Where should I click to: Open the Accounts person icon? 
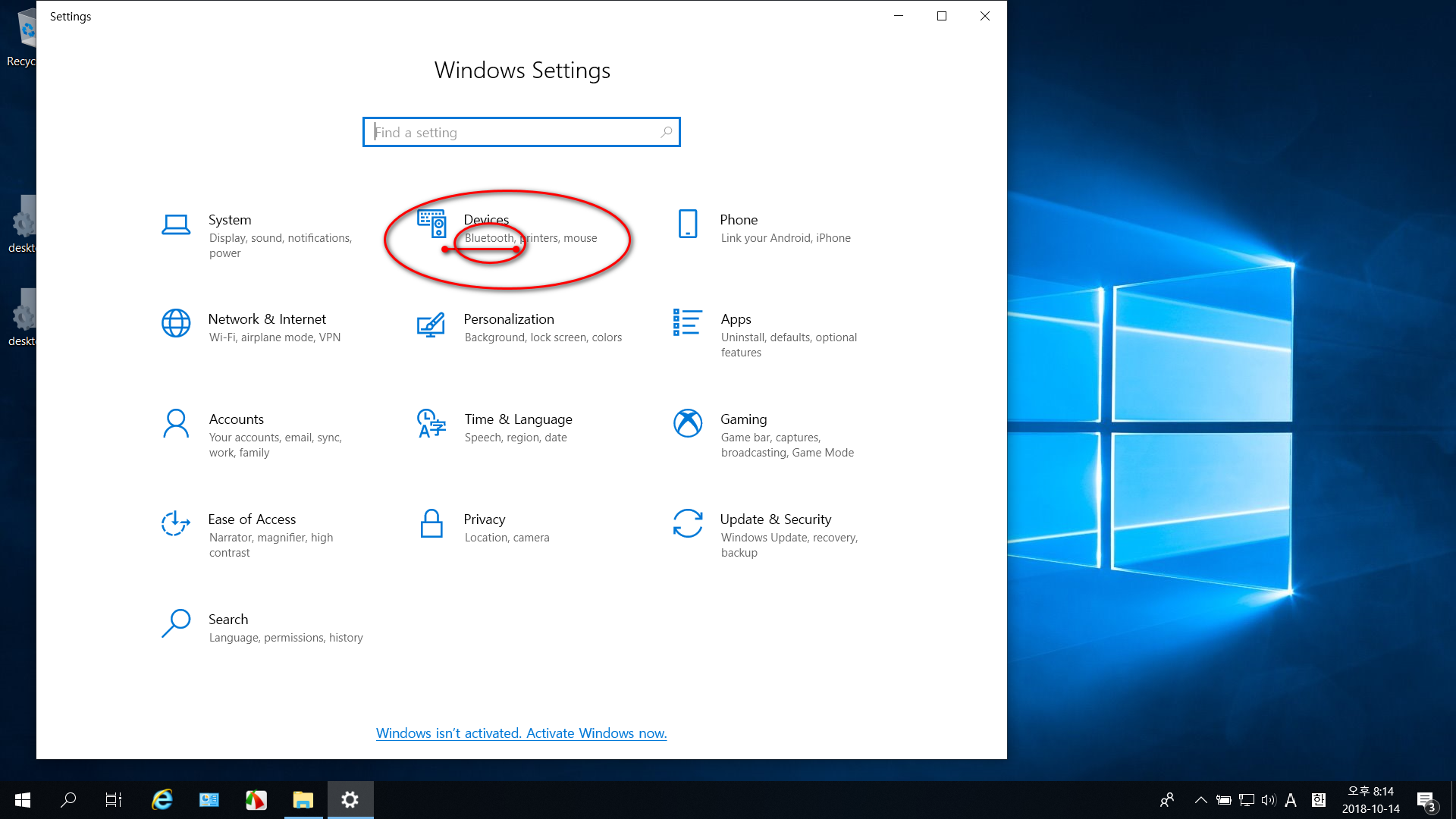pyautogui.click(x=176, y=423)
